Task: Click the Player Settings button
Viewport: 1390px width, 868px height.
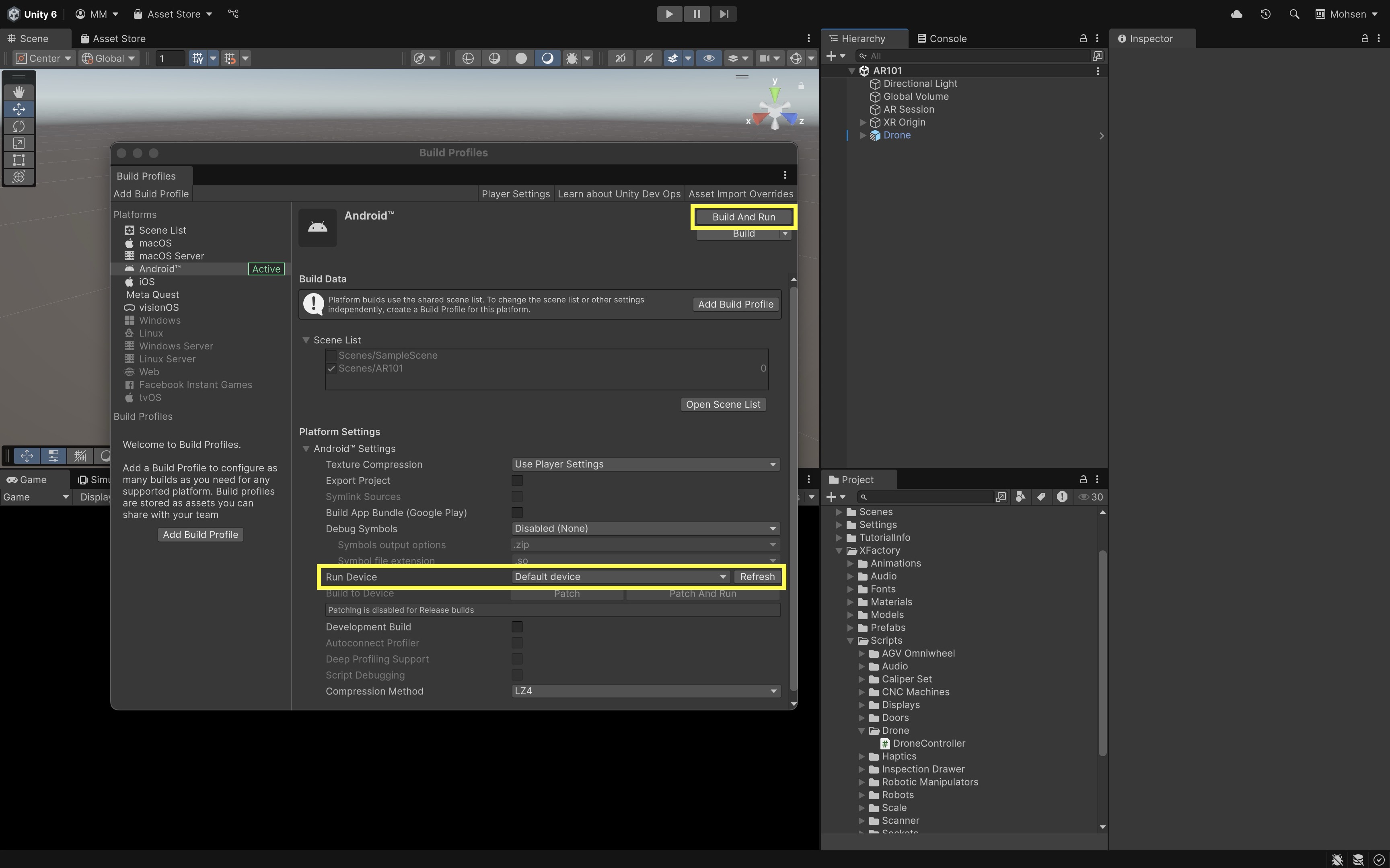Action: 515,194
